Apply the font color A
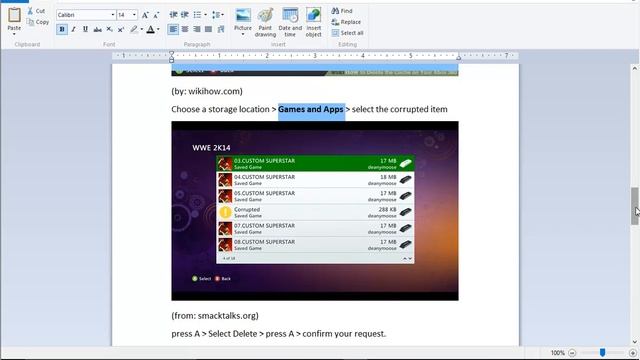 pos(151,29)
